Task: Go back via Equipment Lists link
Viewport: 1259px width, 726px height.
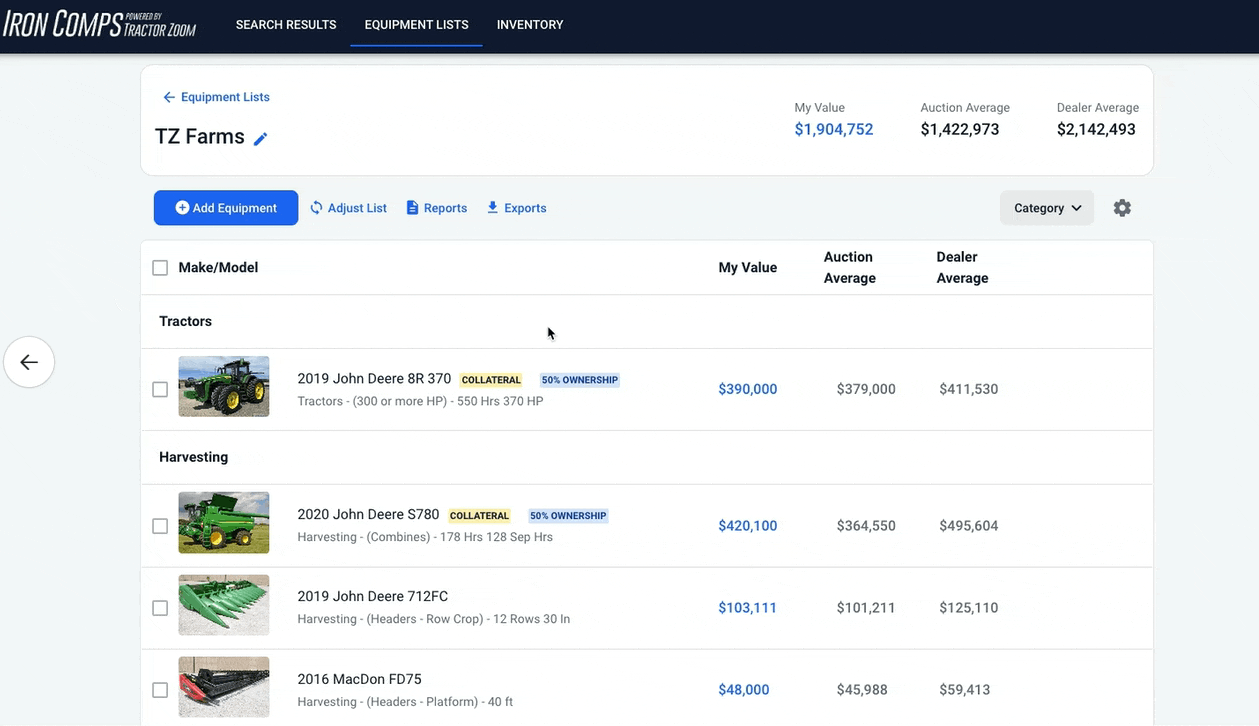Action: pyautogui.click(x=216, y=97)
